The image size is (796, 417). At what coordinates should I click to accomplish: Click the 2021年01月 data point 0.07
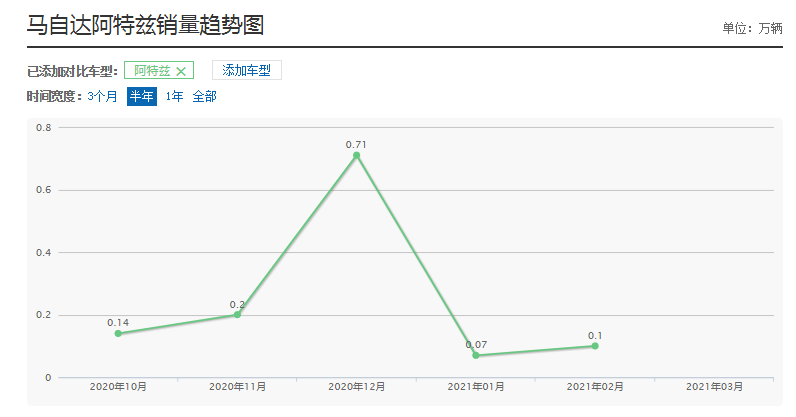pos(476,356)
